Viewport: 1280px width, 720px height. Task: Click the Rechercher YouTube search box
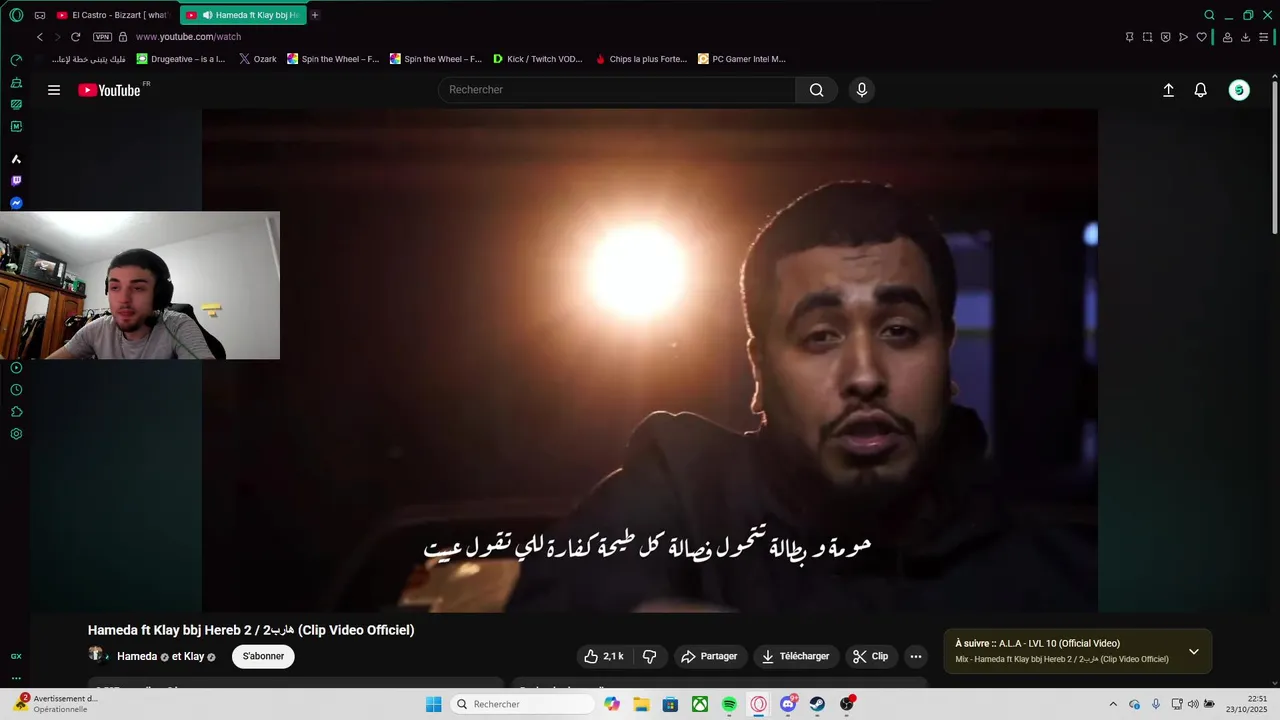tap(617, 90)
